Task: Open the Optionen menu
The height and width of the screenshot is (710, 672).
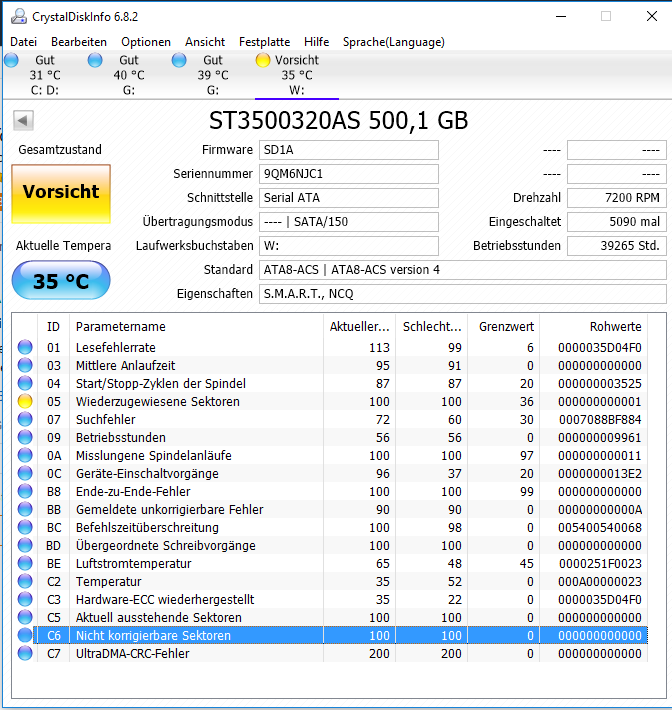Action: pyautogui.click(x=146, y=42)
